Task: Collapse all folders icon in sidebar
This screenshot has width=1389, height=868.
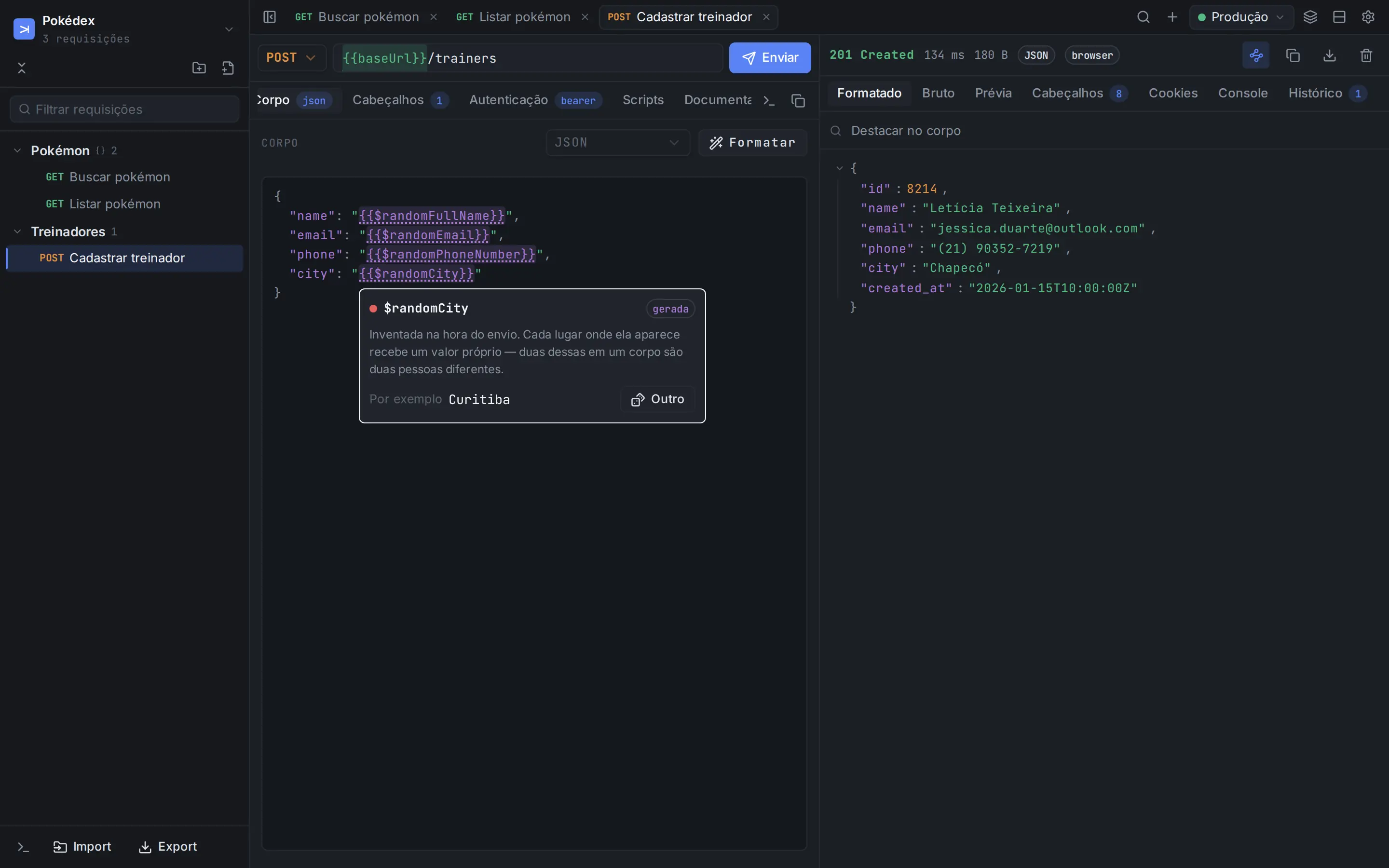Action: [x=22, y=68]
